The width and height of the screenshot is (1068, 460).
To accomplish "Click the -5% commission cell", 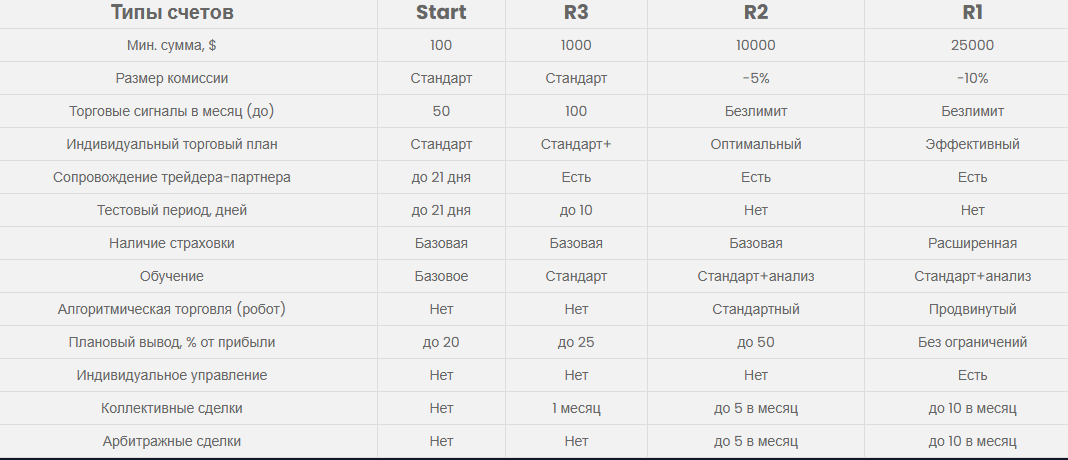I will tap(755, 78).
